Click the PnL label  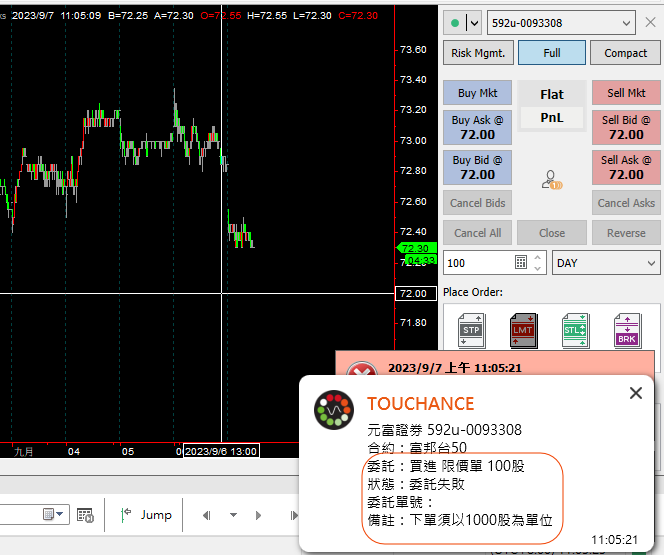[552, 117]
